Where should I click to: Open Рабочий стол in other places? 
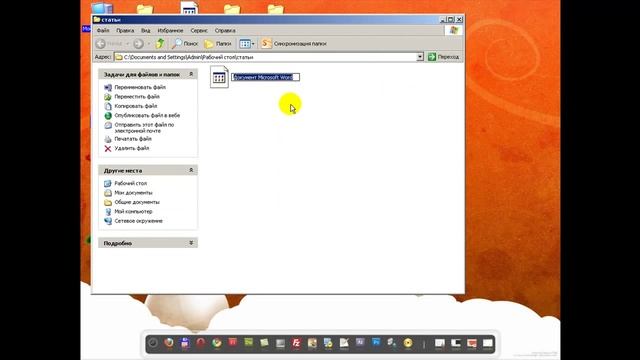tap(130, 184)
